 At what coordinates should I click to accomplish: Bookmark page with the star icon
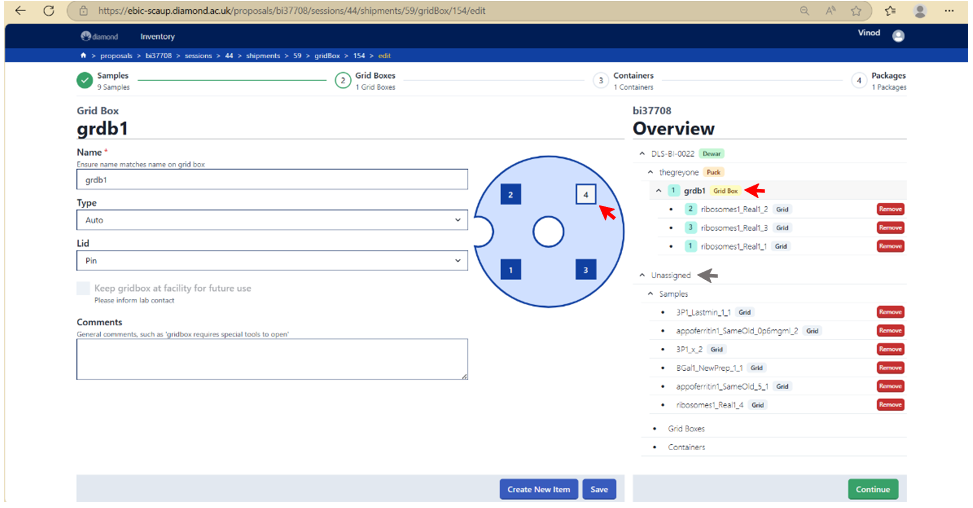point(856,11)
